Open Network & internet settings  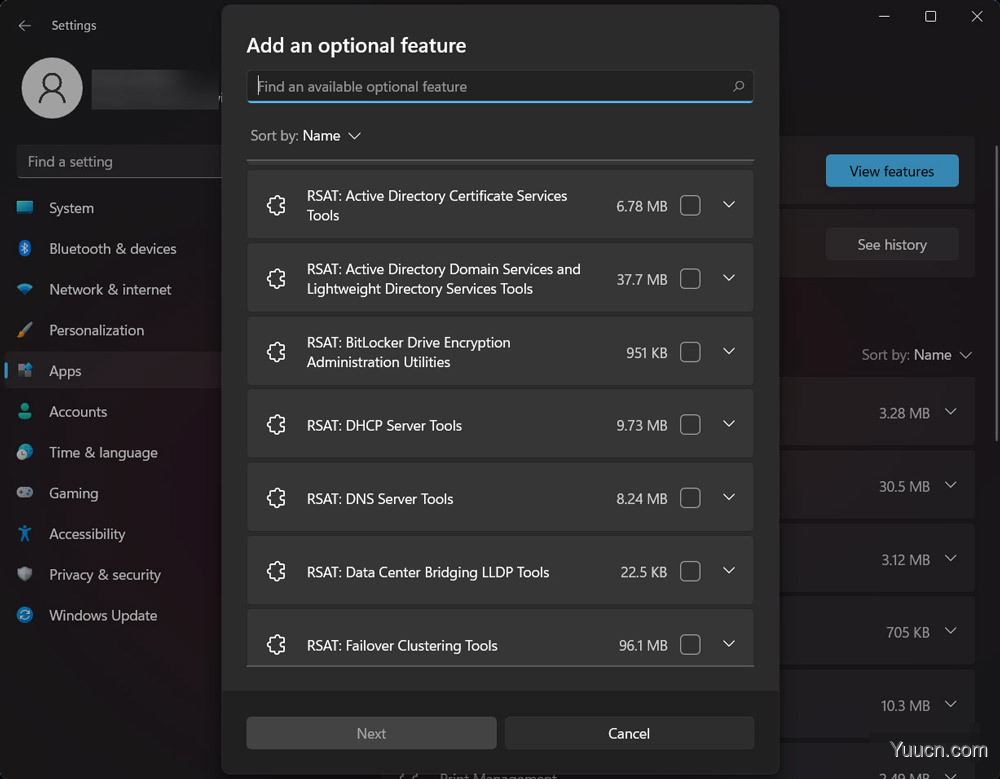point(114,290)
